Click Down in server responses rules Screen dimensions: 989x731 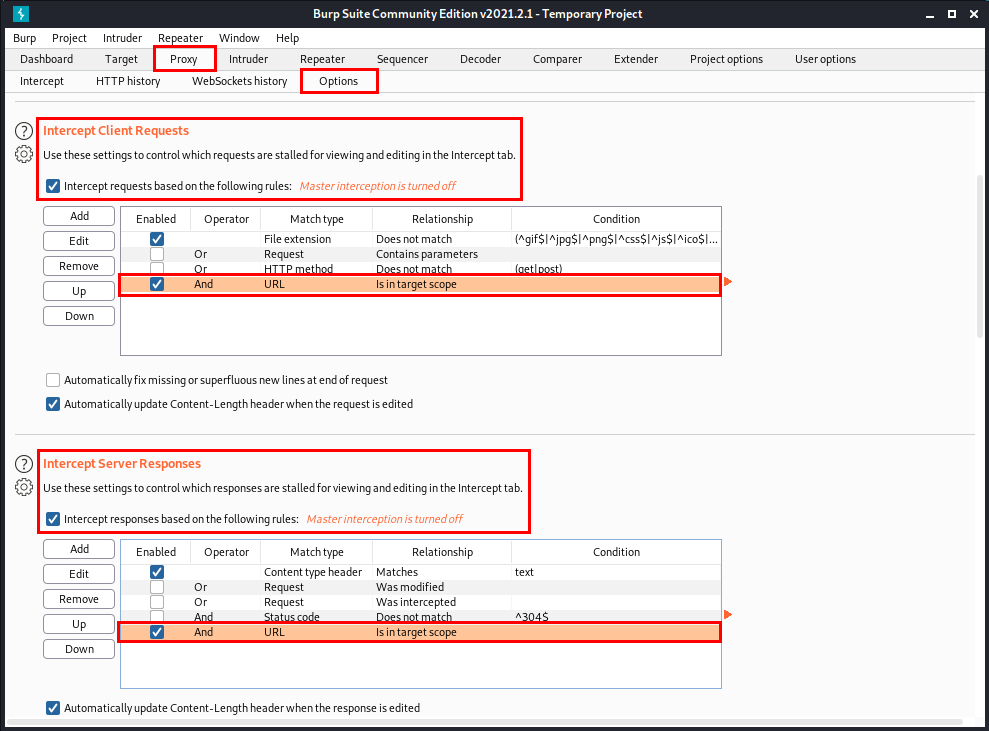[x=79, y=649]
